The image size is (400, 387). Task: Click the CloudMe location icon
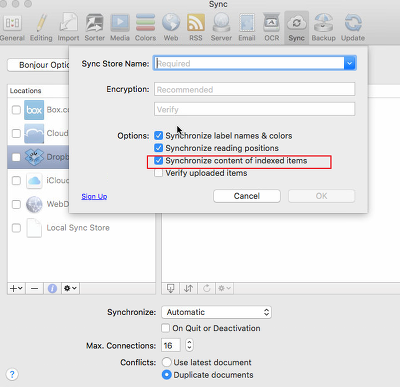[x=34, y=133]
